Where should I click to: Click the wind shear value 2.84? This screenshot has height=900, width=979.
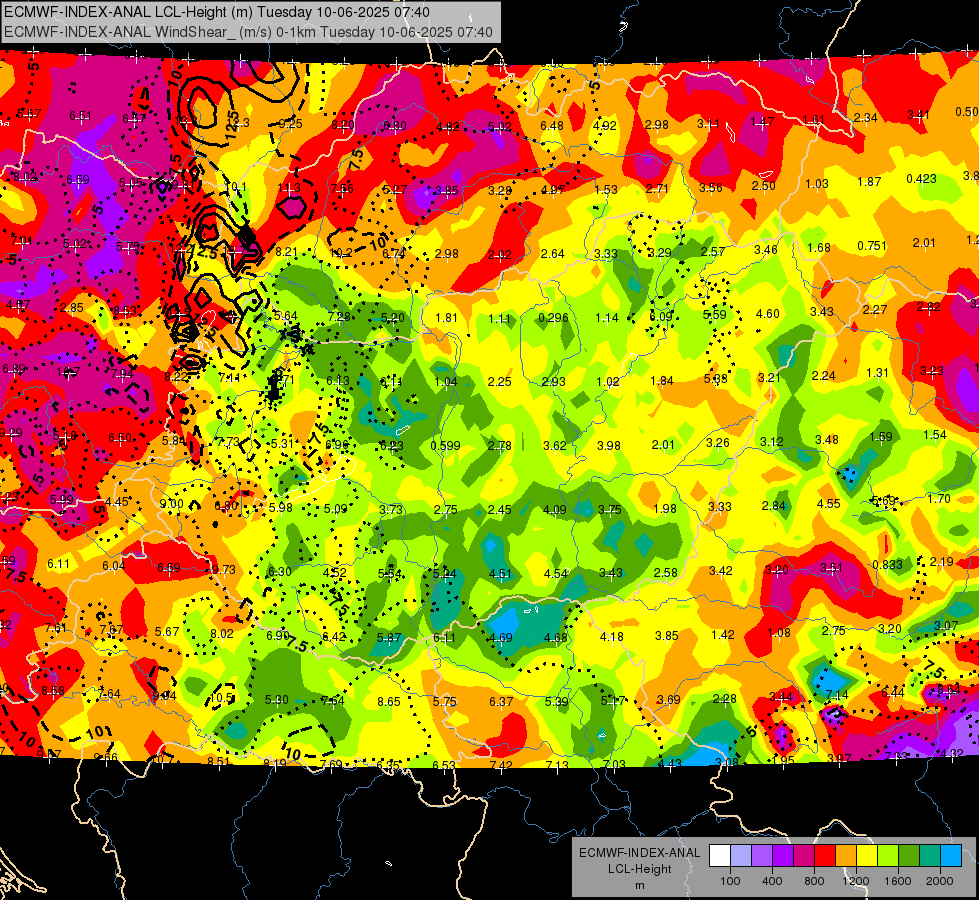pyautogui.click(x=773, y=505)
